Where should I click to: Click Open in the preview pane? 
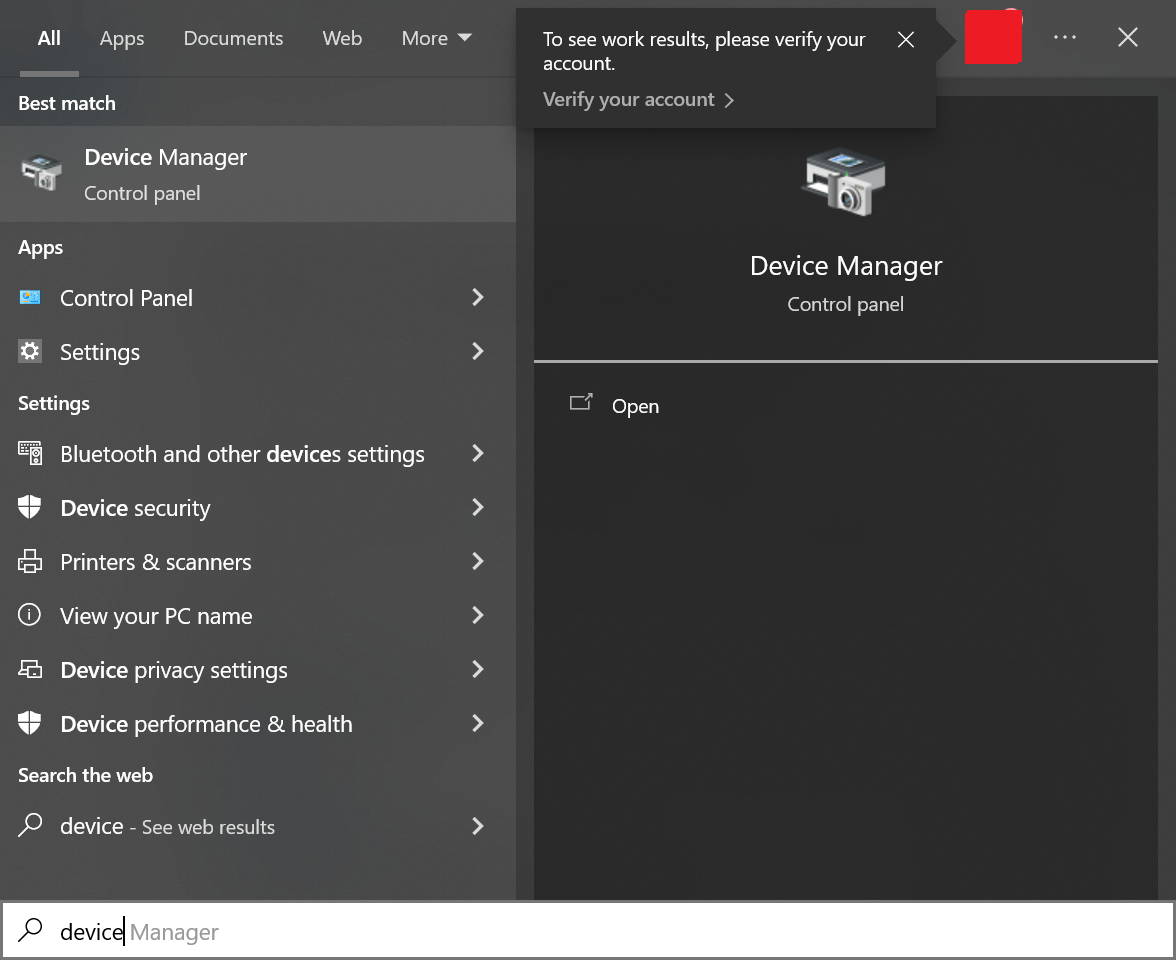pos(635,406)
